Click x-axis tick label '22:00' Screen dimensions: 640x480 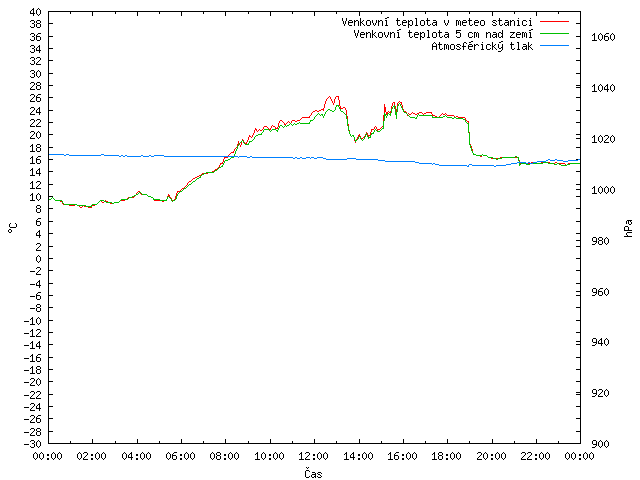tap(536, 456)
